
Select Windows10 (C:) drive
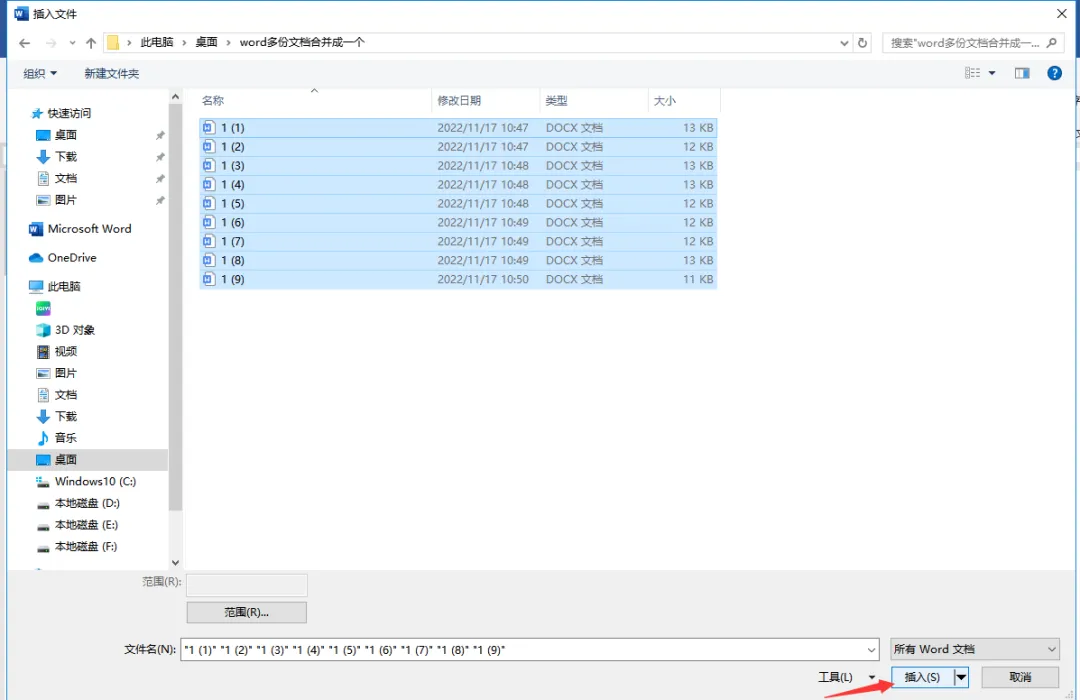[x=95, y=482]
